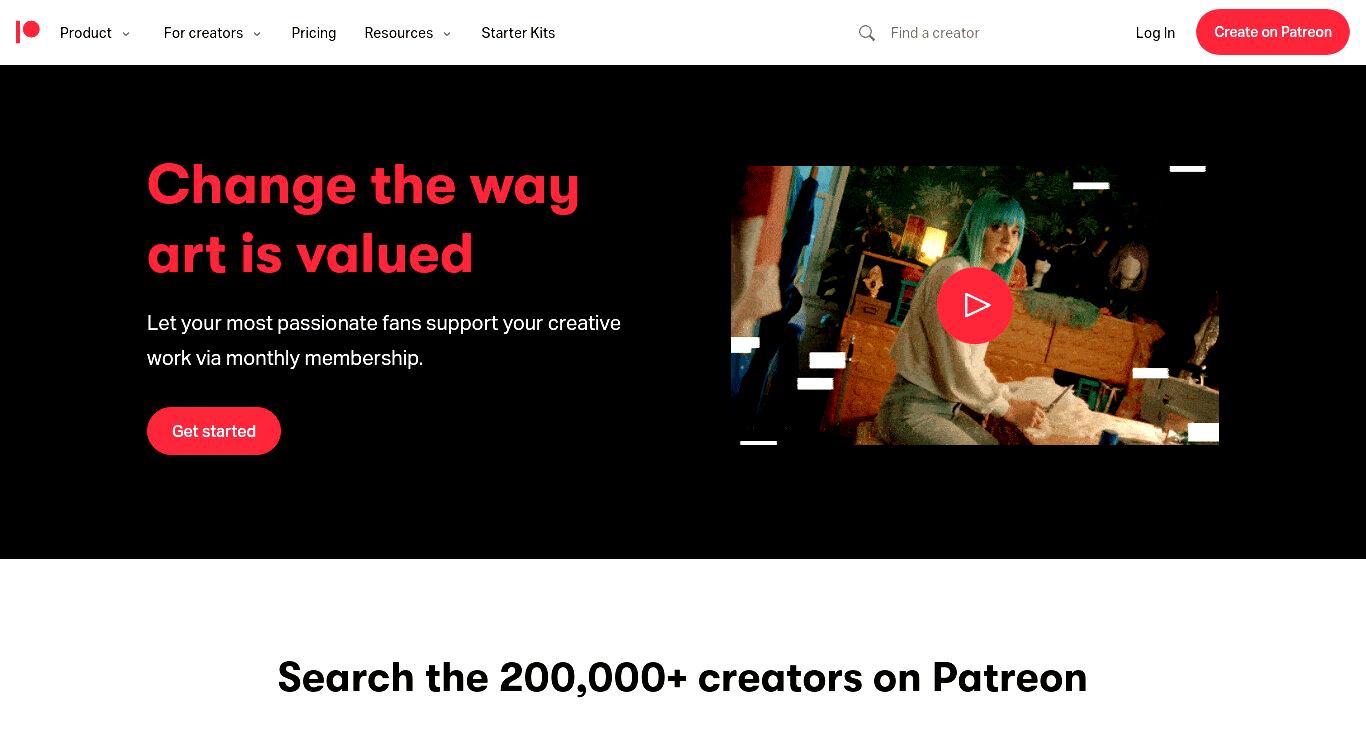Click the Search the 200,000+ creators heading

[682, 677]
